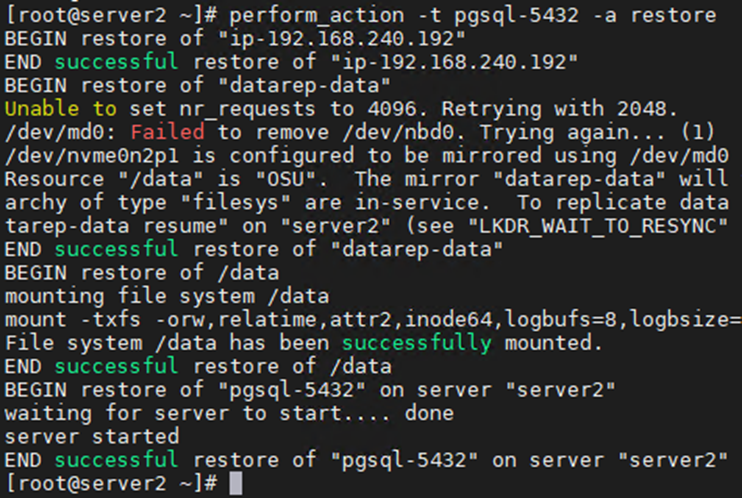Click the line 'BEGIN restore of "ip-192.168.240.192"'
The height and width of the screenshot is (498, 742).
[235, 39]
